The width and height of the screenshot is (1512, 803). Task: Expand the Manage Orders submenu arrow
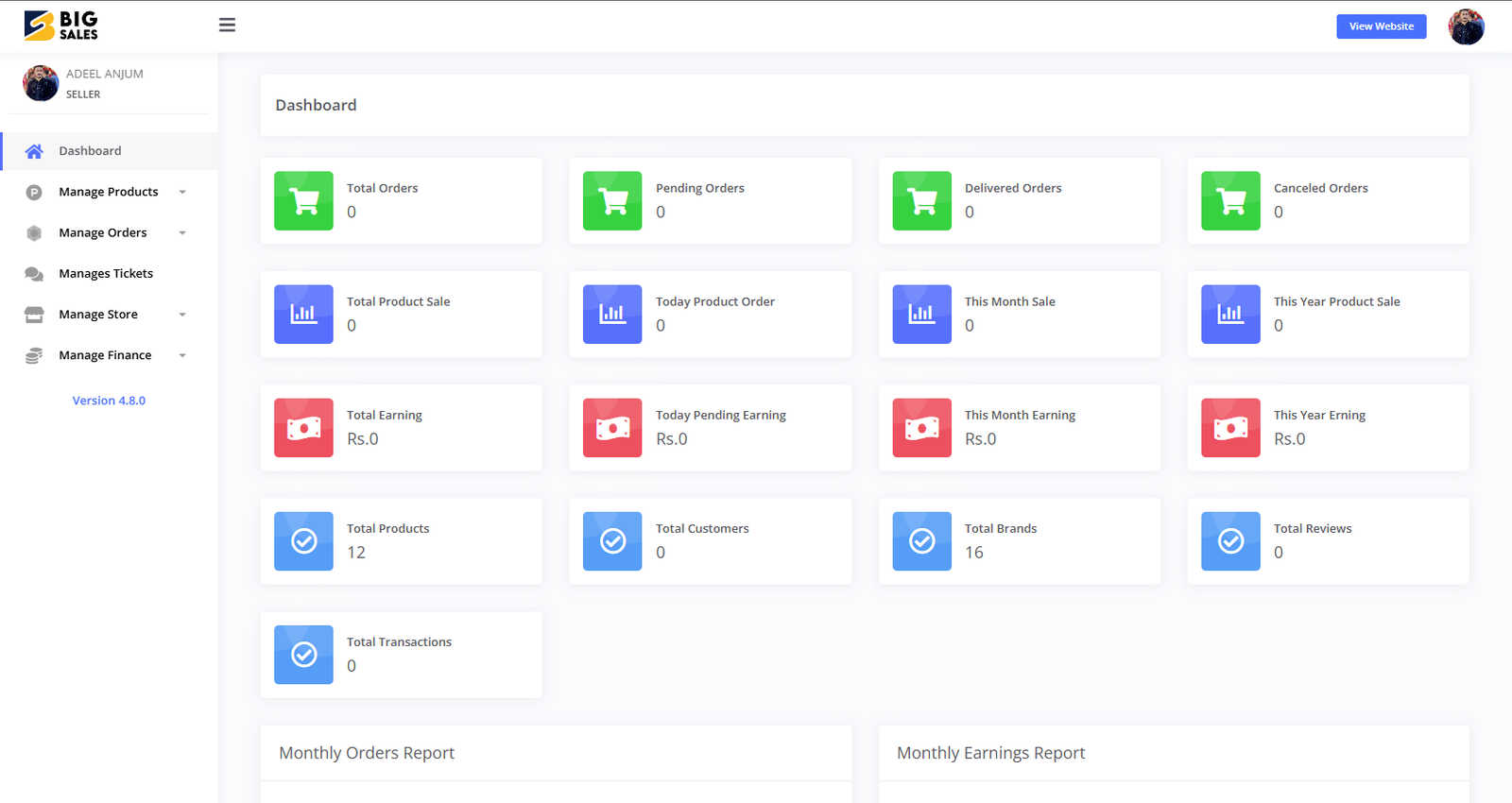pos(182,233)
